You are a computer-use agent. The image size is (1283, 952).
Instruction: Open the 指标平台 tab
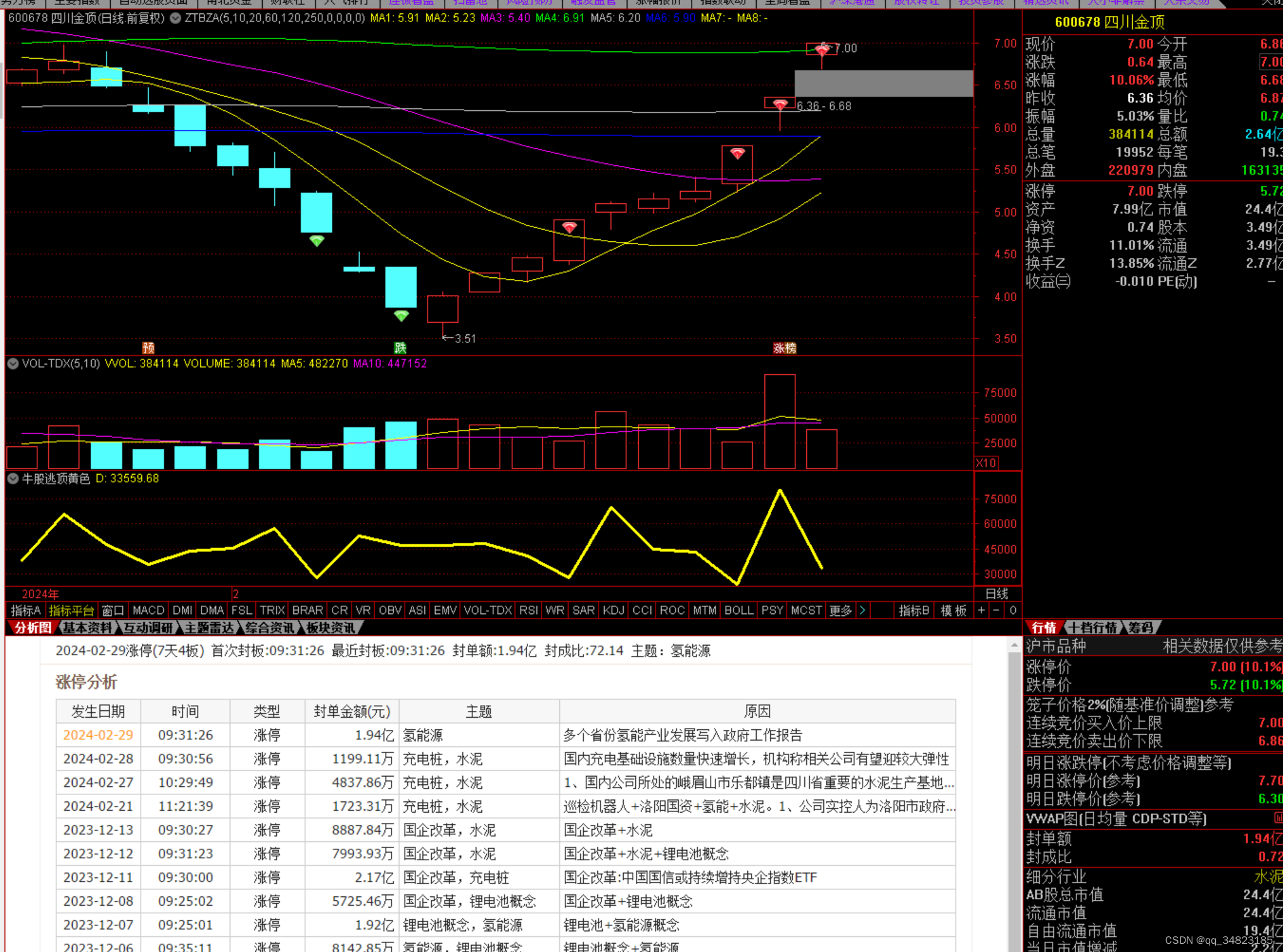click(72, 610)
